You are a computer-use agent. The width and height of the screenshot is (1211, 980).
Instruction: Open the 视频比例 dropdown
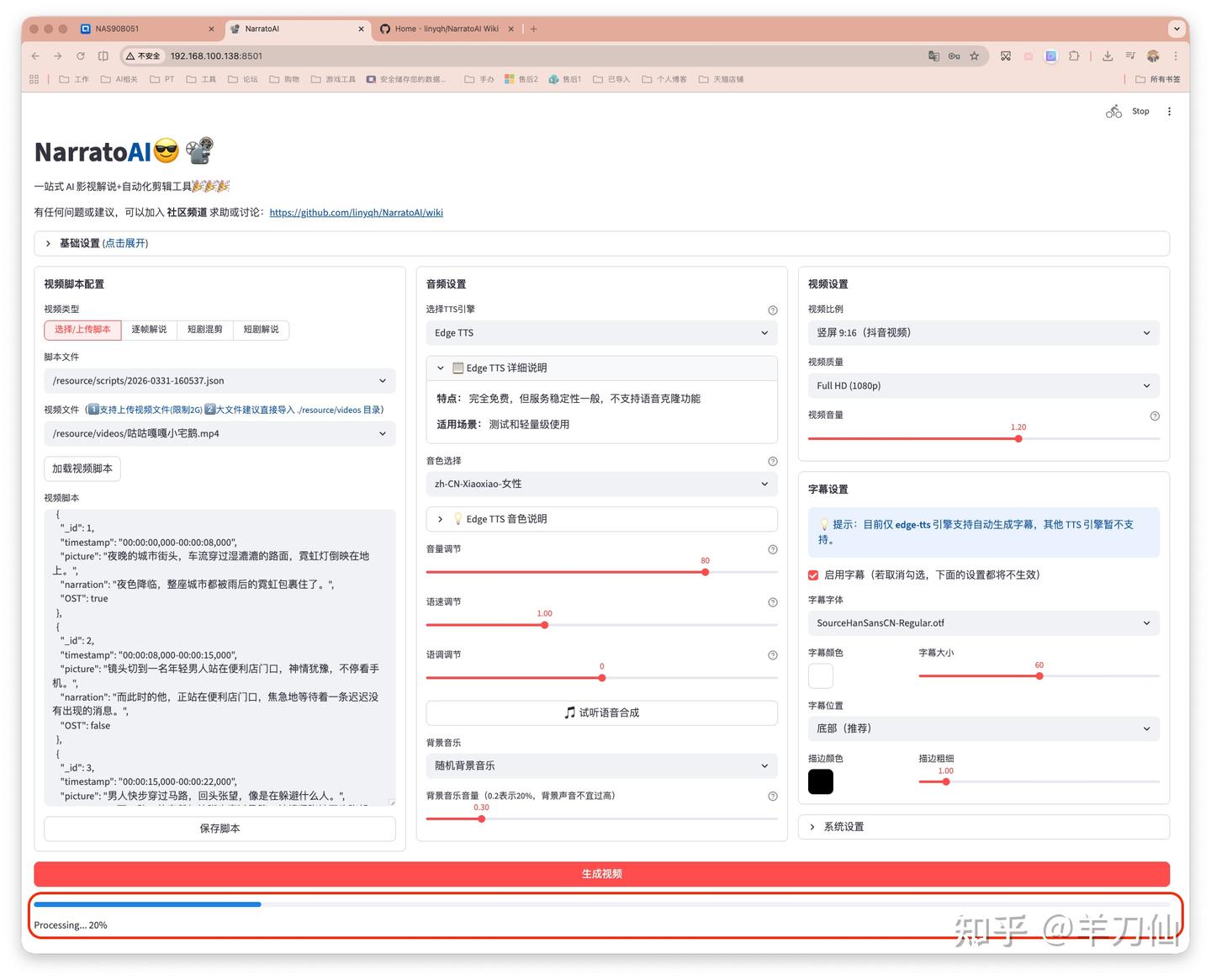click(983, 333)
